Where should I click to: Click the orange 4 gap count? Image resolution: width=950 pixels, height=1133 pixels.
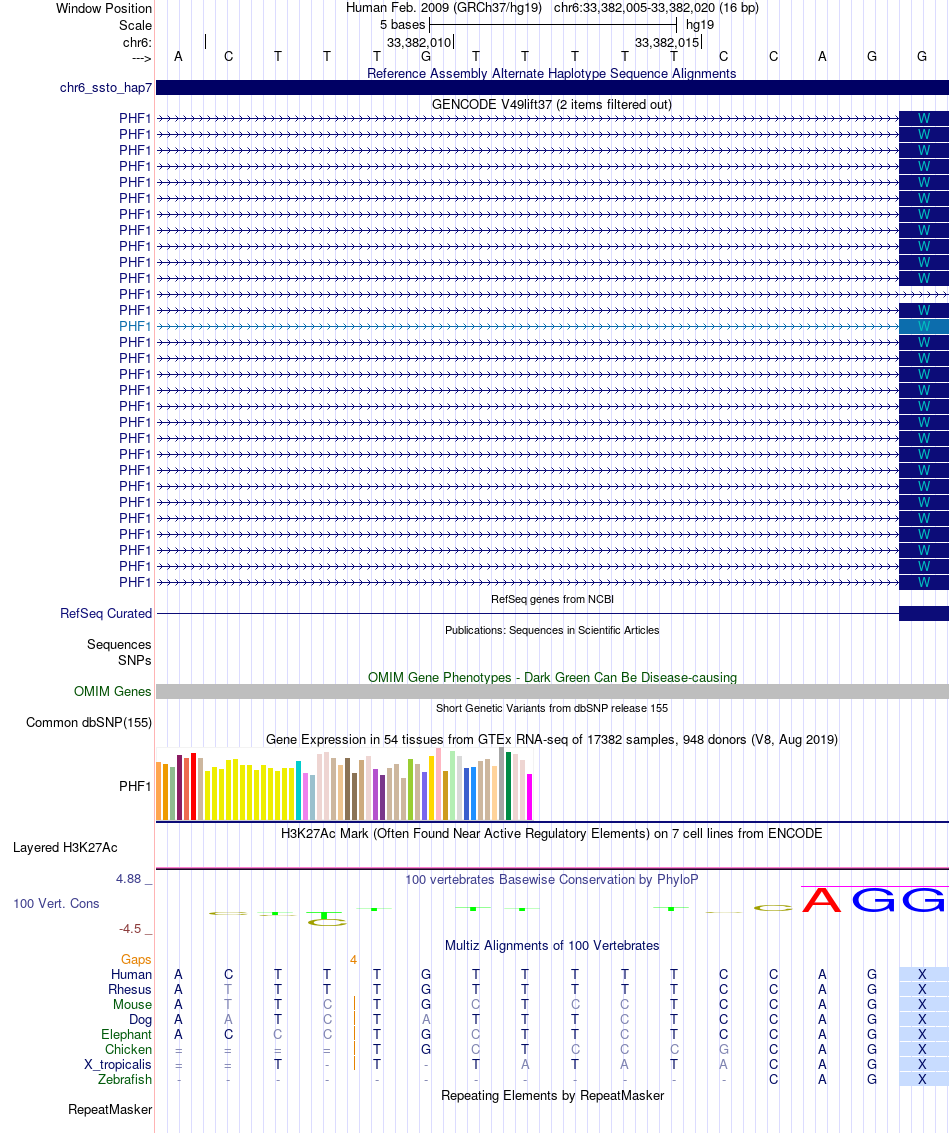coord(353,960)
